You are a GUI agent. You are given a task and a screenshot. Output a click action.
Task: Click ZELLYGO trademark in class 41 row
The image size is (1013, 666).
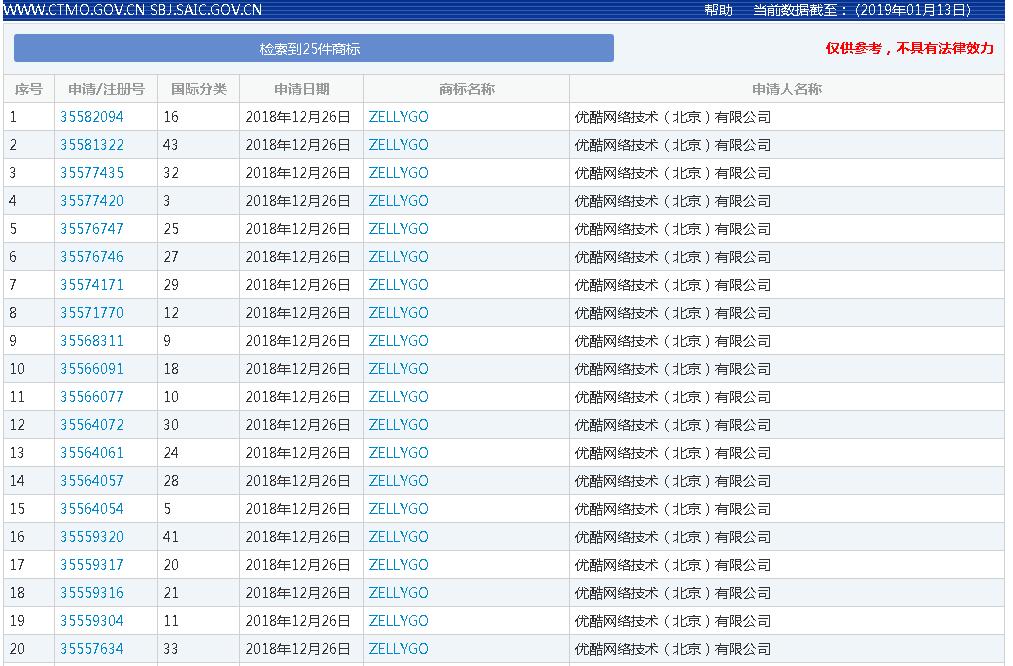tap(398, 537)
